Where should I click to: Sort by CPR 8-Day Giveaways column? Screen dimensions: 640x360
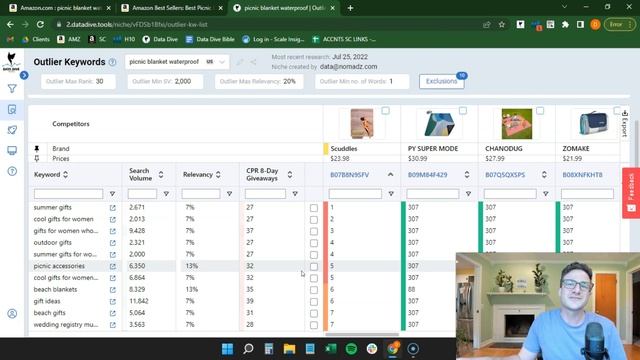(x=290, y=175)
